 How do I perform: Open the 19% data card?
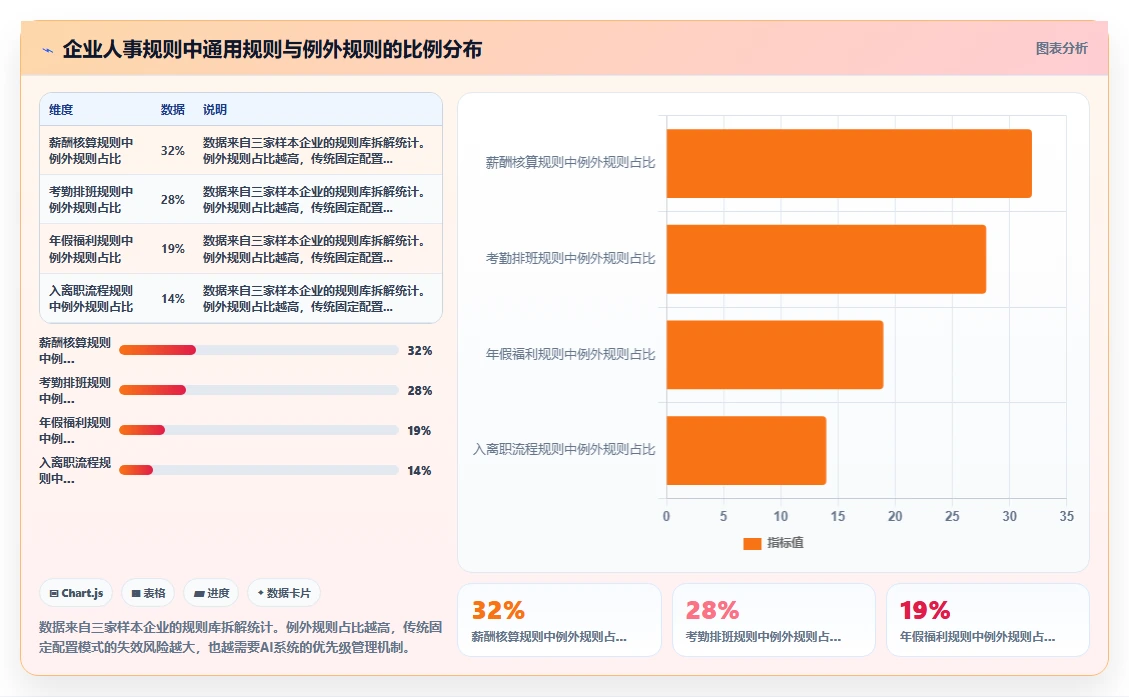tap(987, 620)
